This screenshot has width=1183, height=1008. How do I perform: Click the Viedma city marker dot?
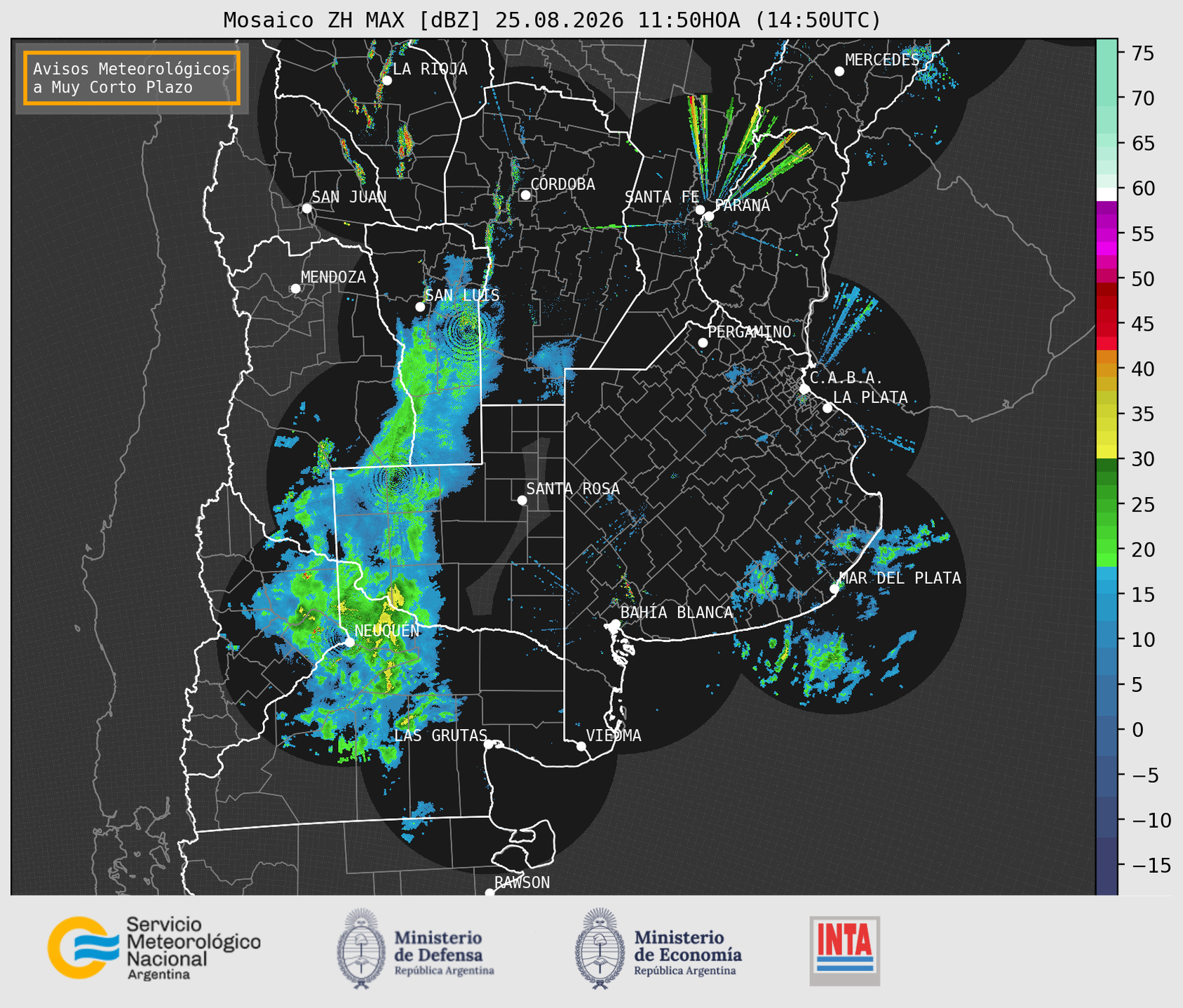[x=581, y=746]
